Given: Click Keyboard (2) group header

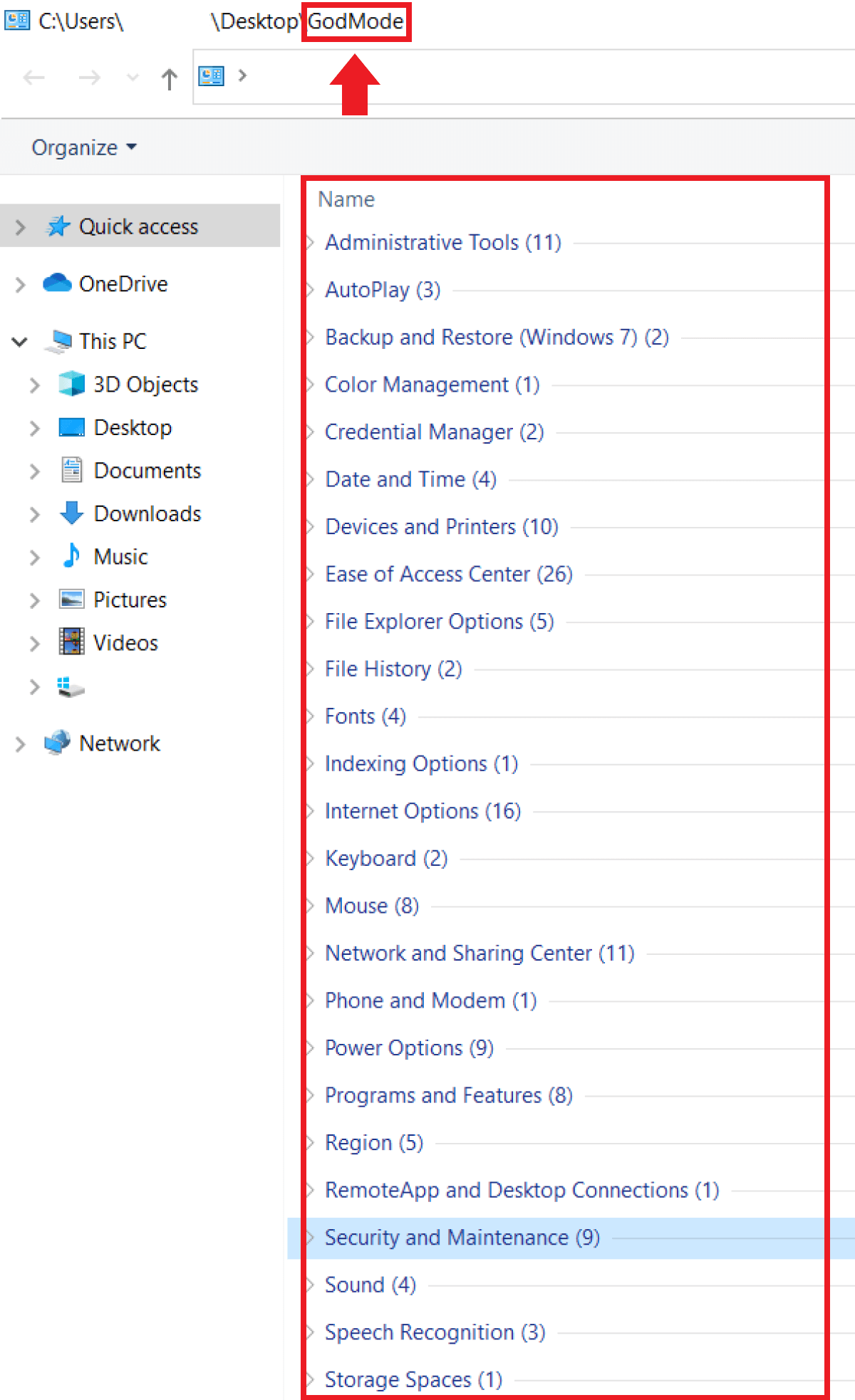Looking at the screenshot, I should pyautogui.click(x=386, y=859).
